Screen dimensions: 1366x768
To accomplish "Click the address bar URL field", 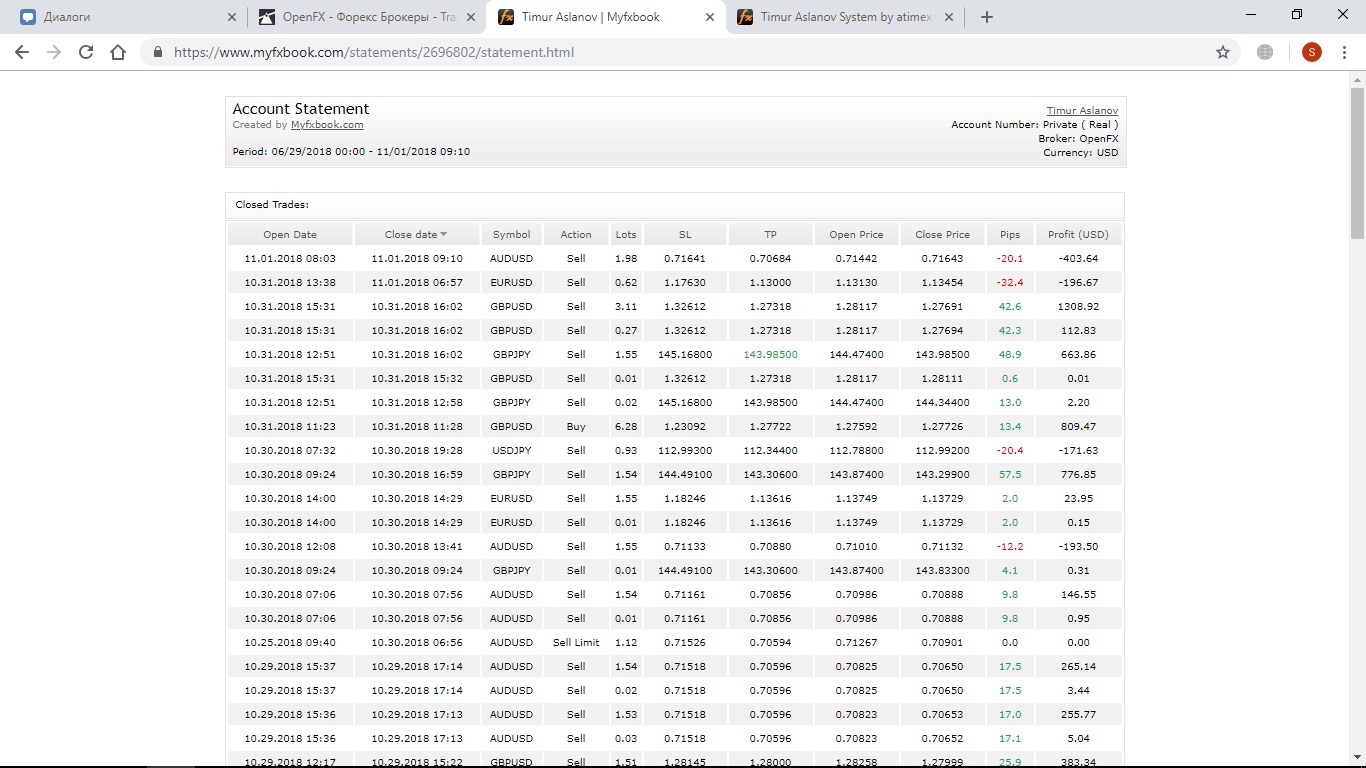I will [690, 52].
